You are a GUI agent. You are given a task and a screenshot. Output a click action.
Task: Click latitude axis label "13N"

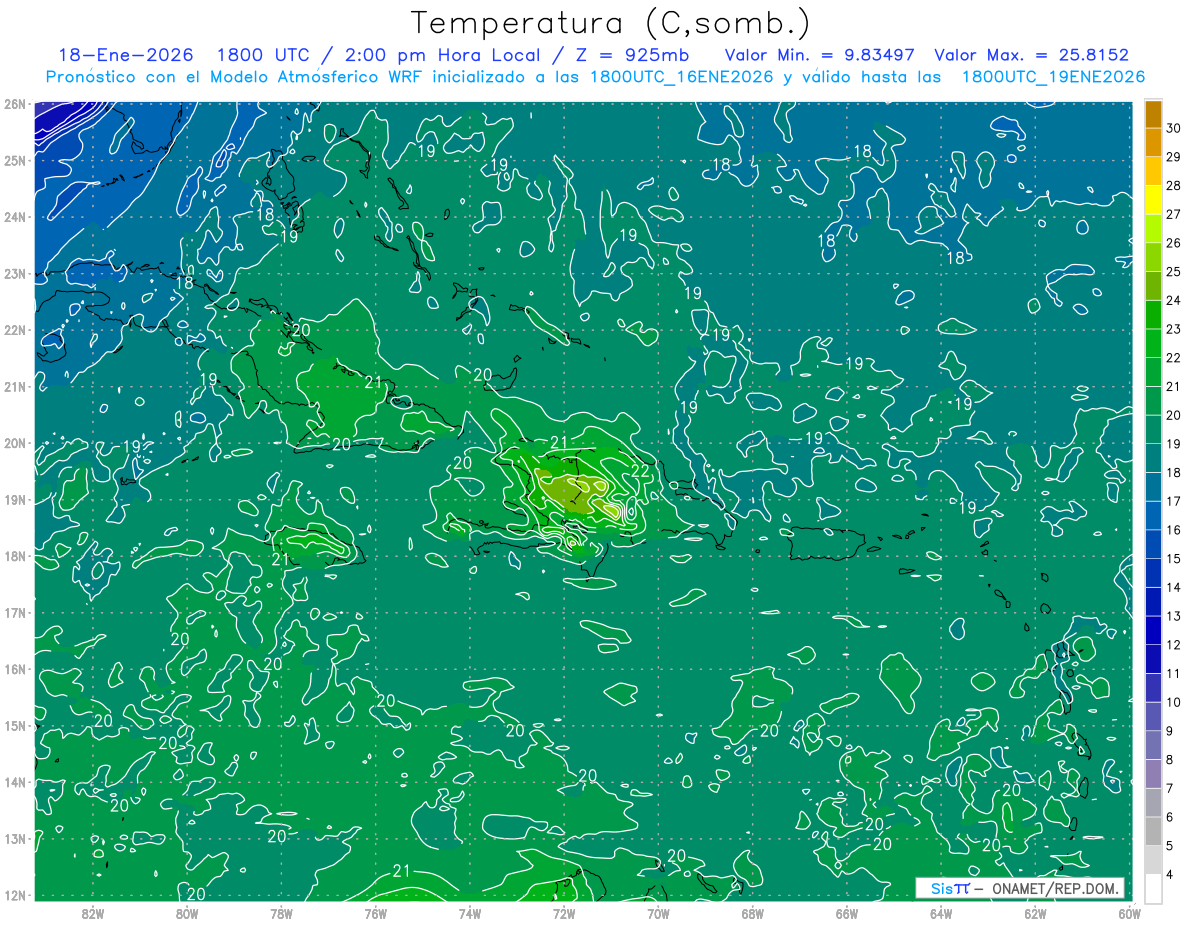(x=15, y=838)
